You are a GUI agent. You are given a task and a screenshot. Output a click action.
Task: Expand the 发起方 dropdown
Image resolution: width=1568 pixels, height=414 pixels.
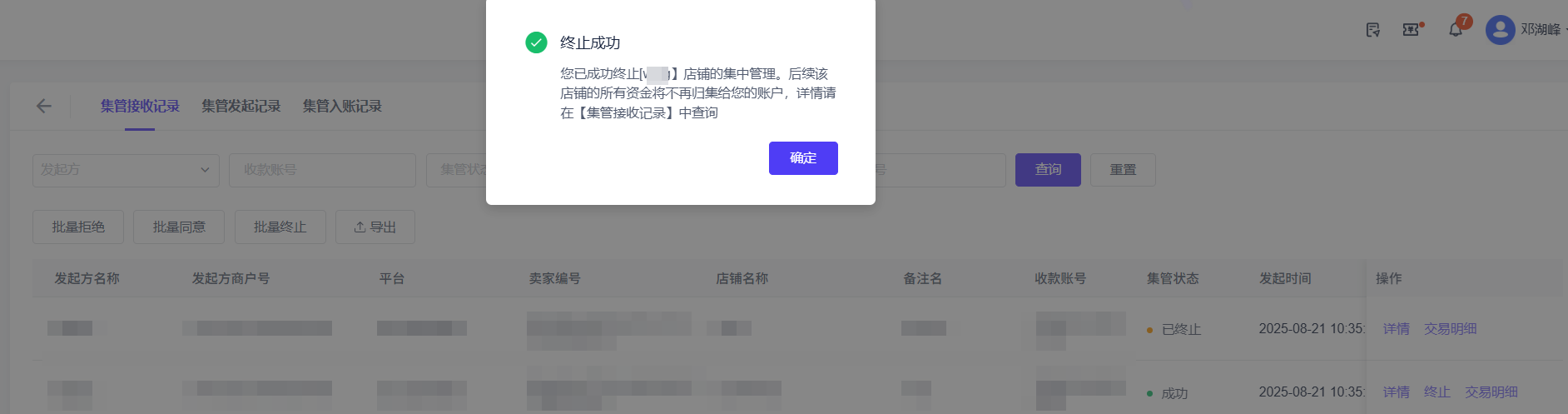click(126, 170)
